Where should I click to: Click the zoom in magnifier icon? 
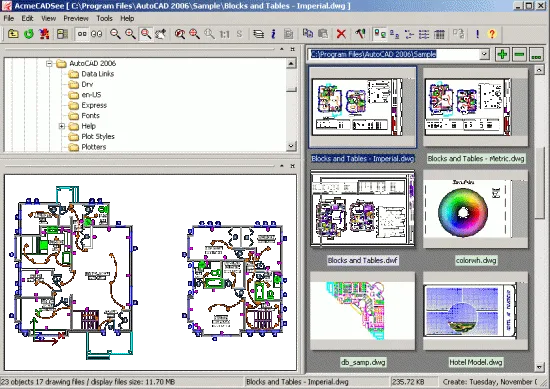click(130, 34)
